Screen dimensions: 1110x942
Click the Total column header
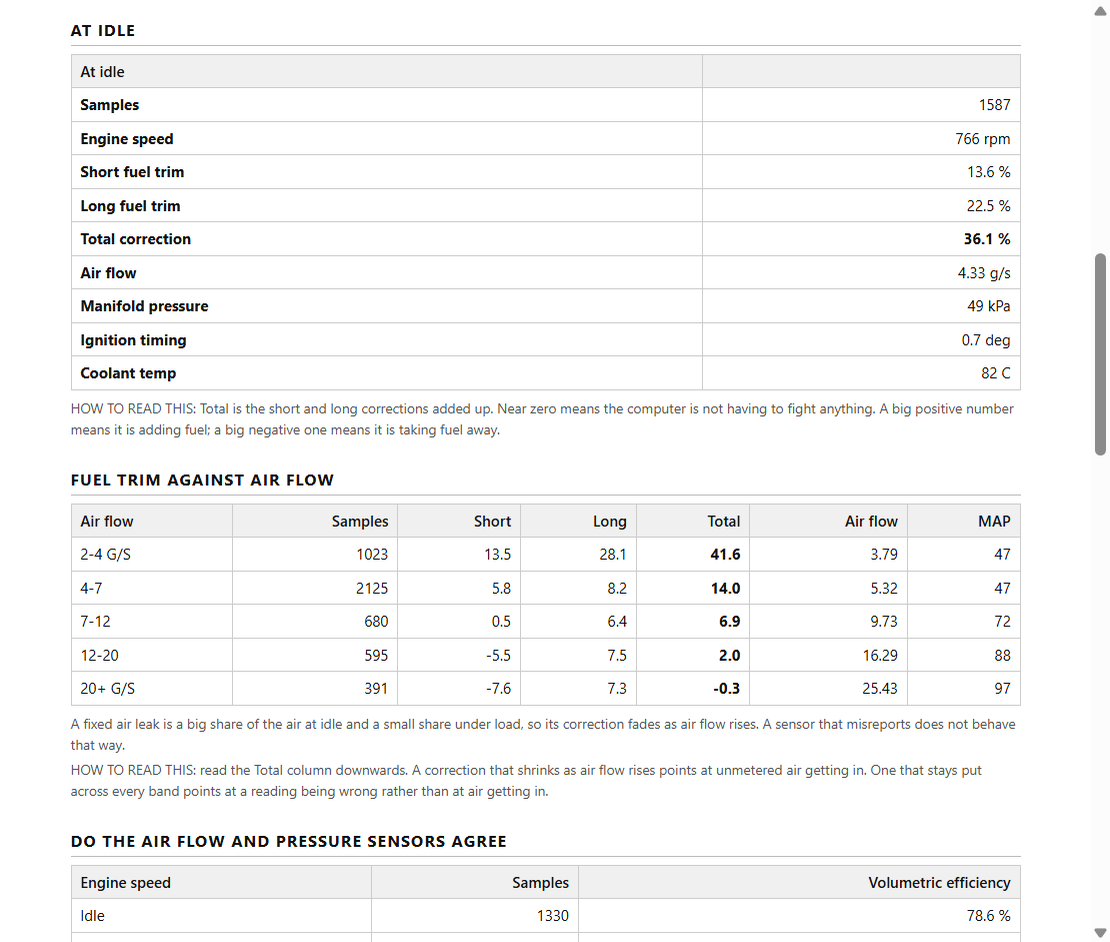click(723, 522)
